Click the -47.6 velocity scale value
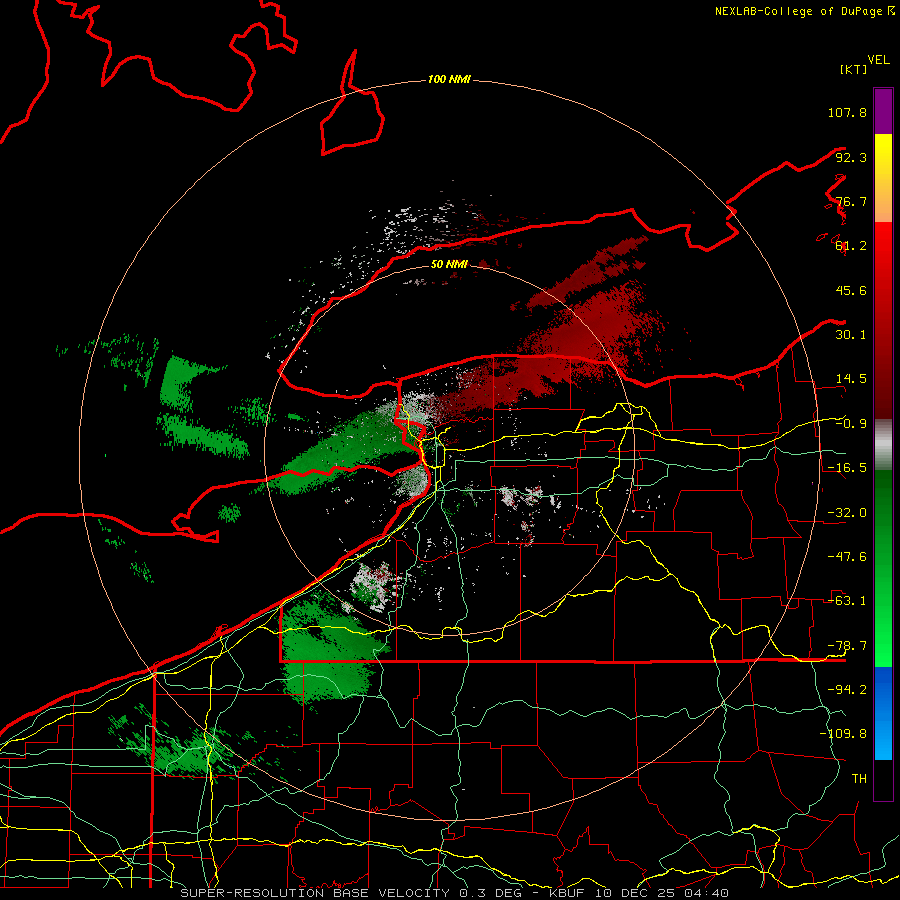This screenshot has width=900, height=900. tap(847, 557)
